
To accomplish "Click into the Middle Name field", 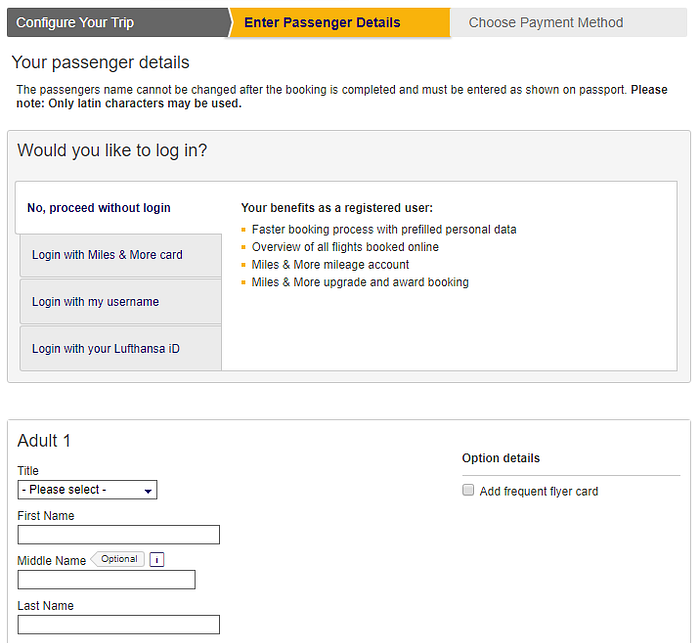I will [x=107, y=580].
